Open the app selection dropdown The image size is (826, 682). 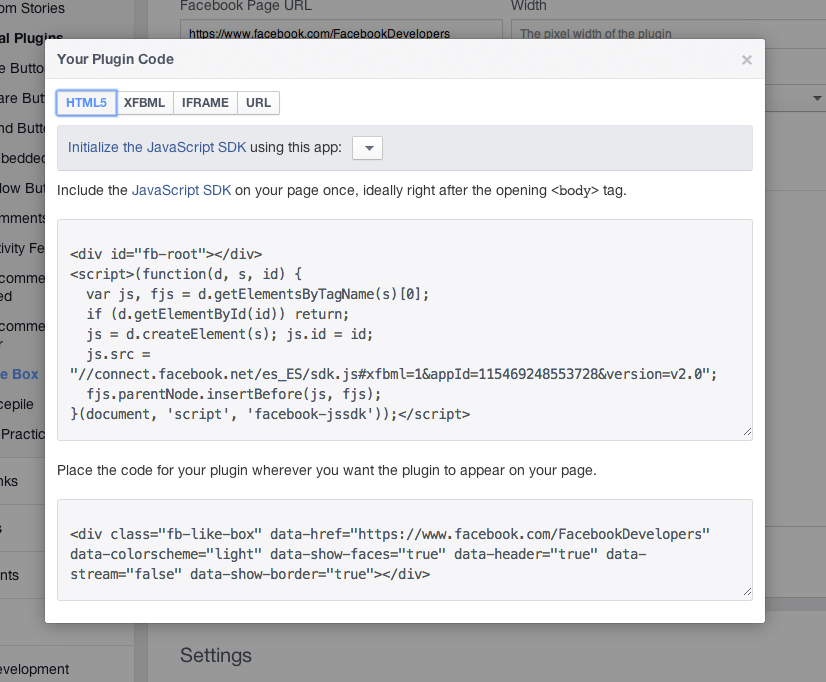pos(367,148)
